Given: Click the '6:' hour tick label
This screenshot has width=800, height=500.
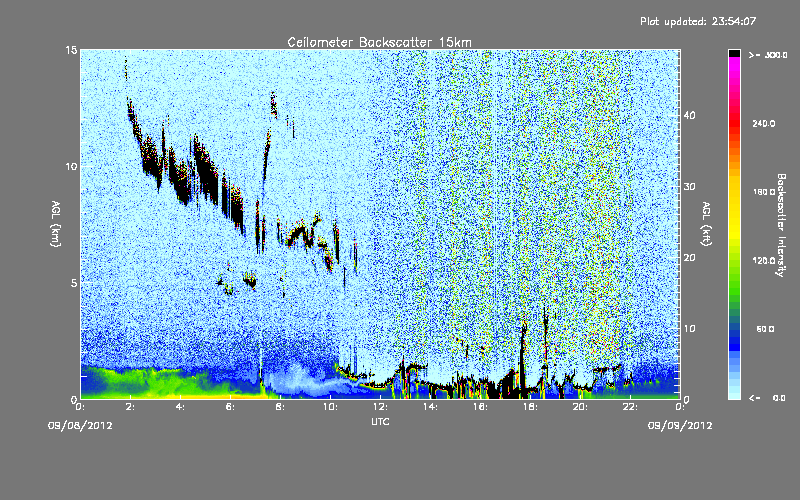Looking at the screenshot, I should (x=230, y=407).
